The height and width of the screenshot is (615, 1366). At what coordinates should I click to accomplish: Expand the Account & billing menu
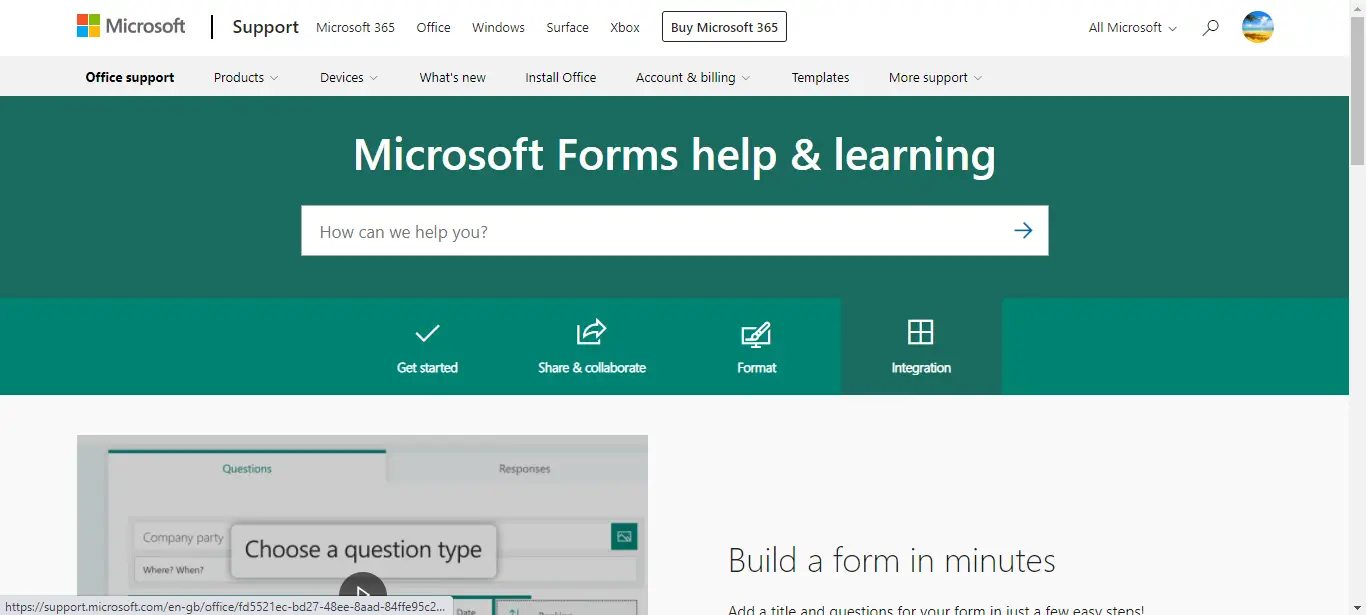pos(693,78)
